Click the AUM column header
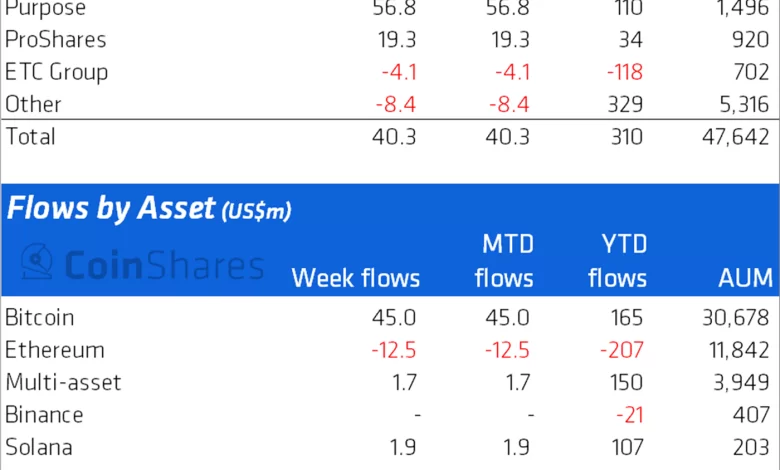The height and width of the screenshot is (470, 780). click(x=744, y=278)
